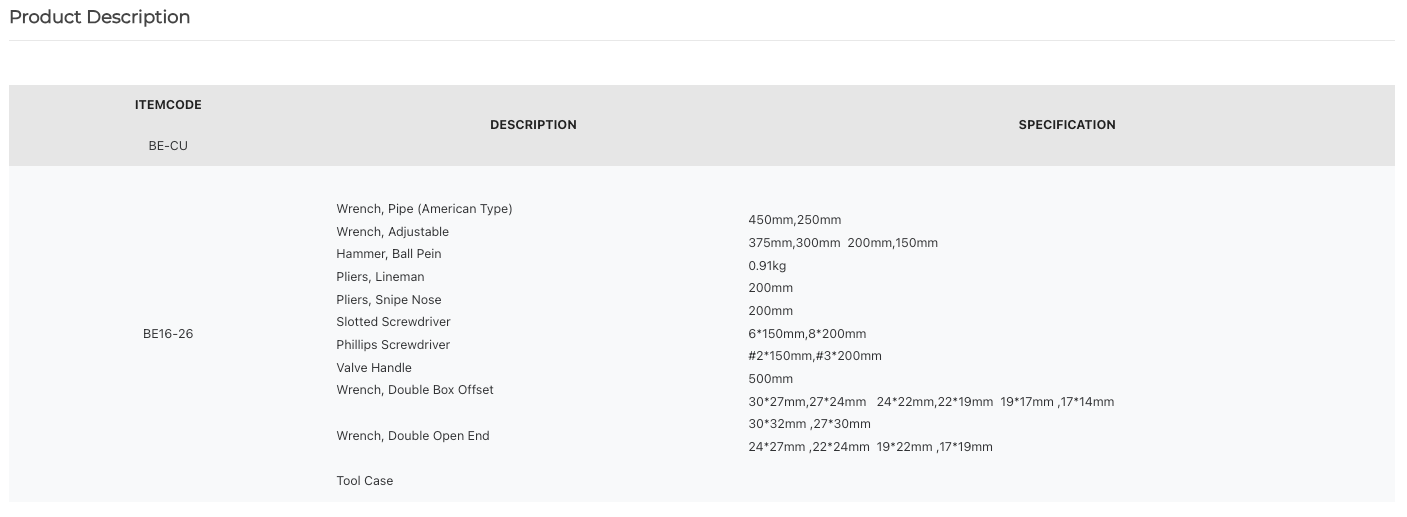The width and height of the screenshot is (1407, 517).
Task: Click the SPECIFICATION column header
Action: tap(1067, 125)
